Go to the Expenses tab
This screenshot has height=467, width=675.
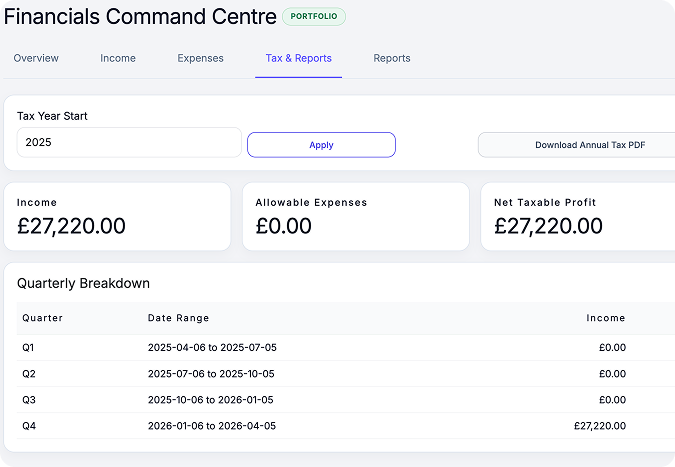coord(201,58)
